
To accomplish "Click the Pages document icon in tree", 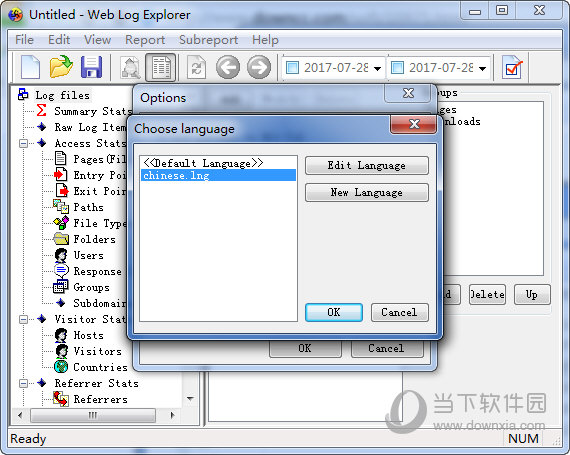I will (x=60, y=158).
